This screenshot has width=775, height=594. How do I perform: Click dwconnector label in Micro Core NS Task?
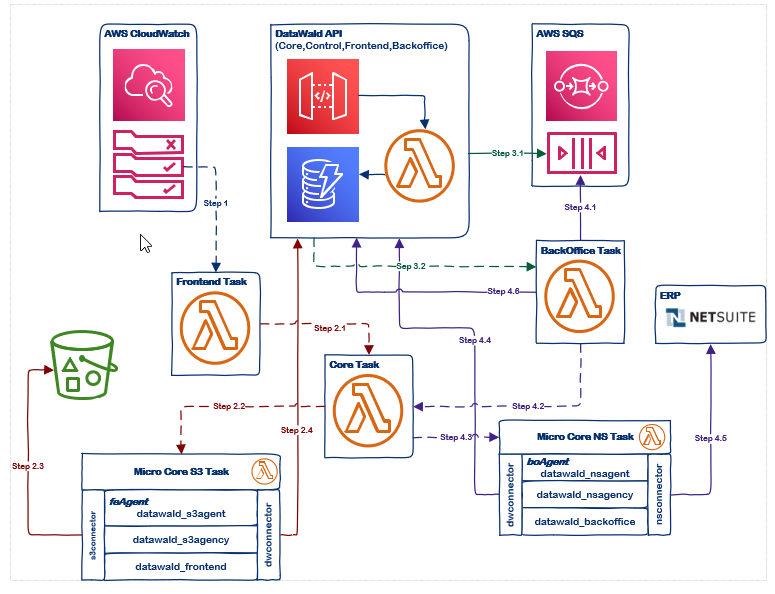511,495
